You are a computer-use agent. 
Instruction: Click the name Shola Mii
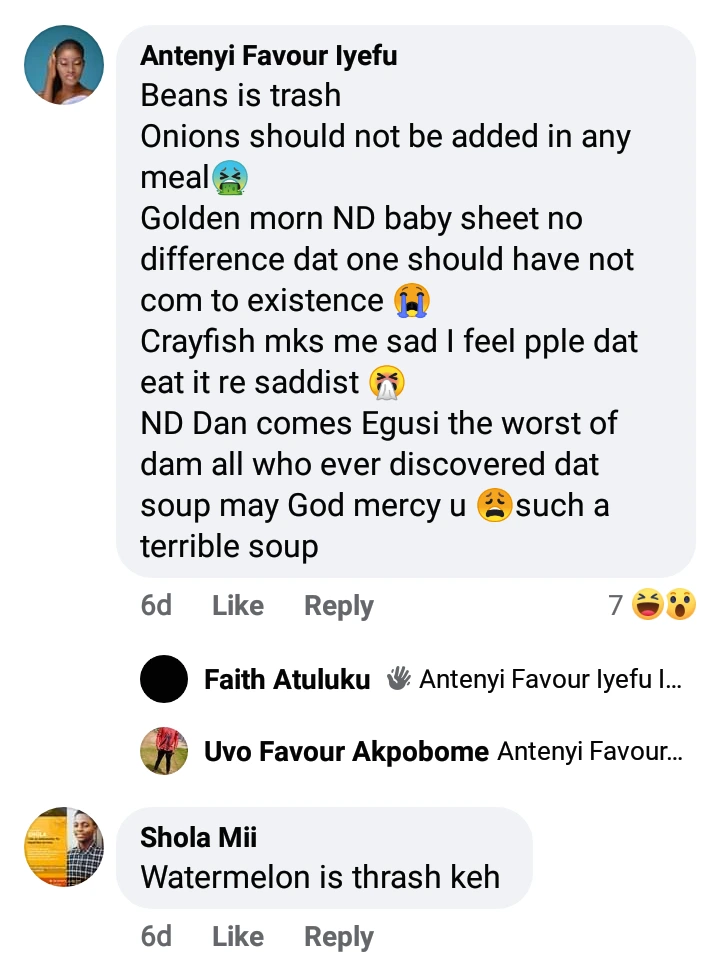(x=199, y=837)
